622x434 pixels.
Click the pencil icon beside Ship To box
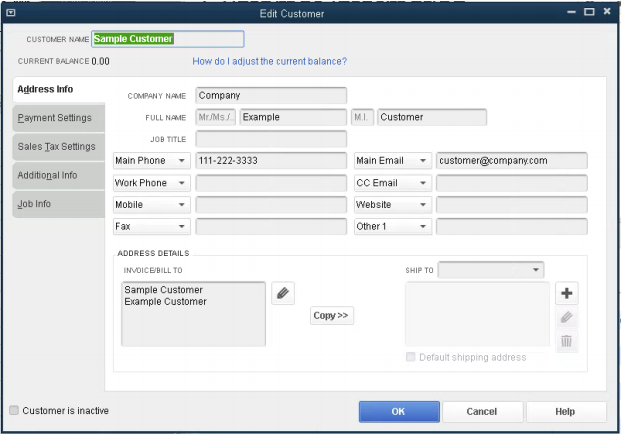(566, 317)
